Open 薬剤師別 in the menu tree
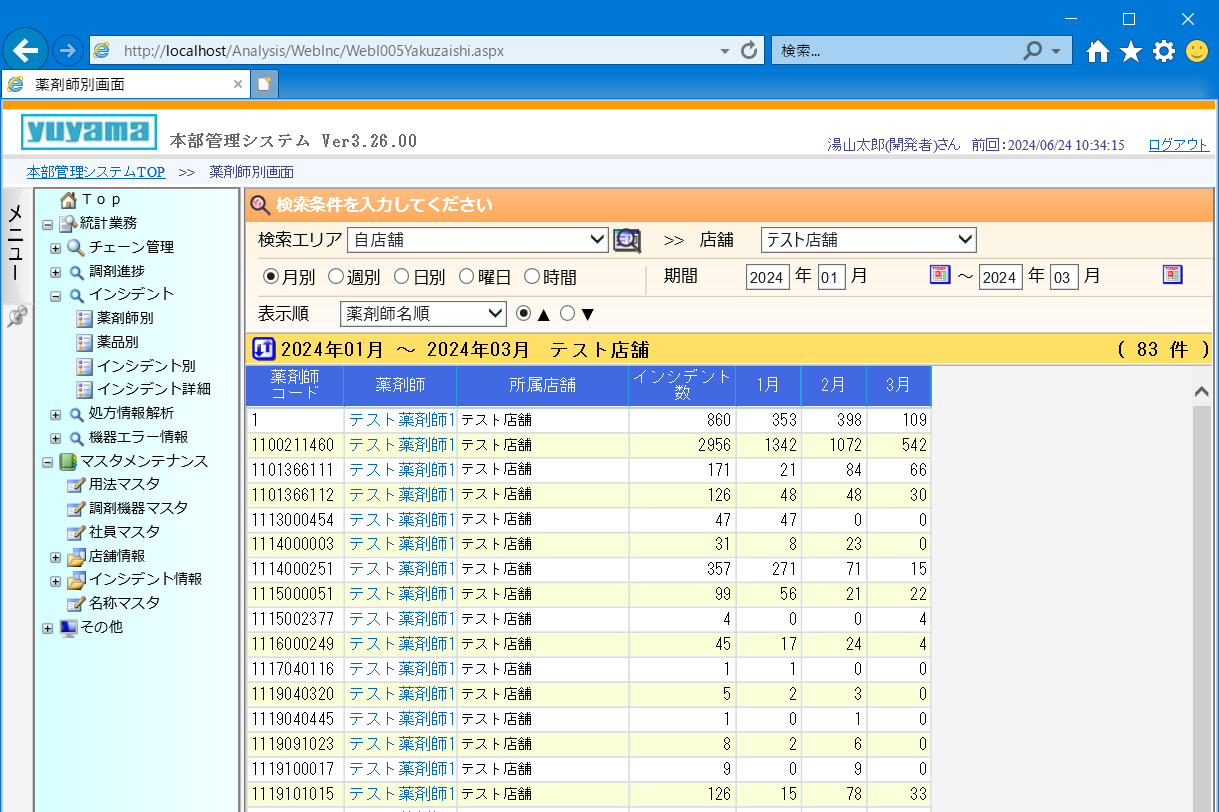Viewport: 1219px width, 812px height. [x=125, y=318]
